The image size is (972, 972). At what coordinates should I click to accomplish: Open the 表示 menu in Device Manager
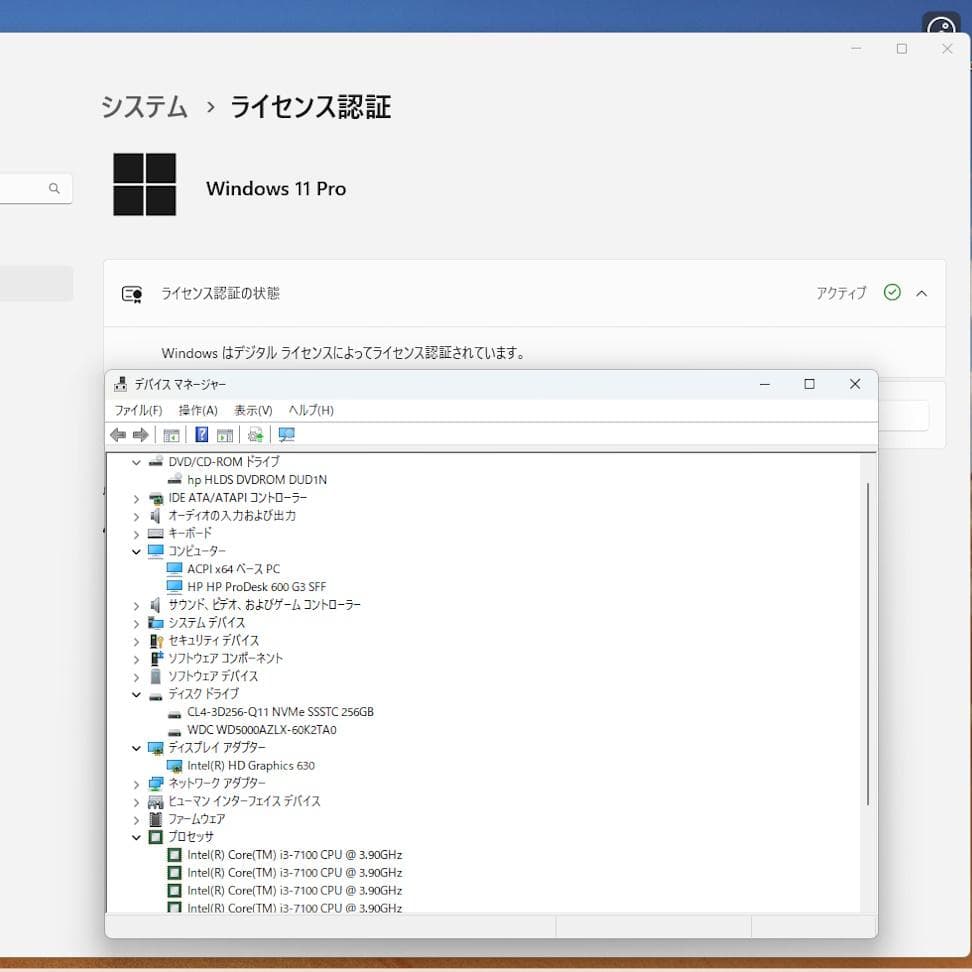click(253, 410)
